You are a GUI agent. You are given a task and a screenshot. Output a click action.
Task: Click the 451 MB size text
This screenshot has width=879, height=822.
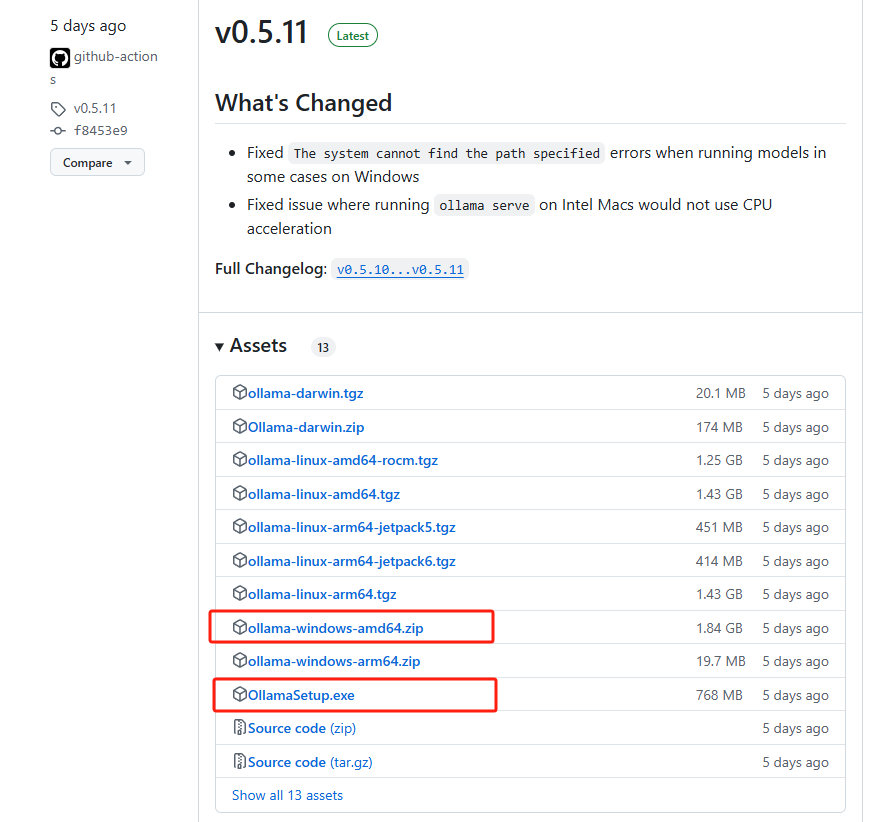click(719, 528)
